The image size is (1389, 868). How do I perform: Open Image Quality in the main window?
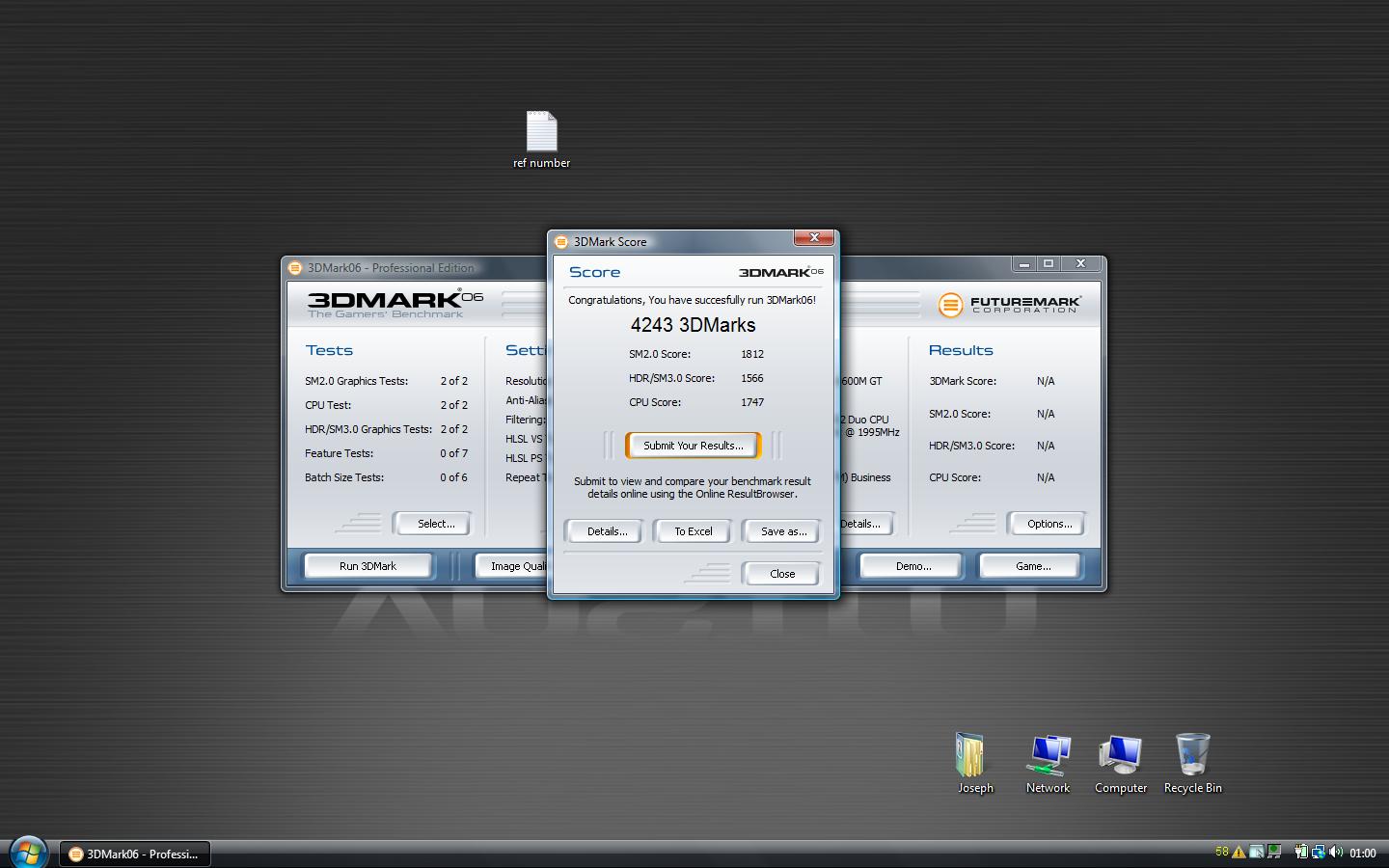[511, 566]
